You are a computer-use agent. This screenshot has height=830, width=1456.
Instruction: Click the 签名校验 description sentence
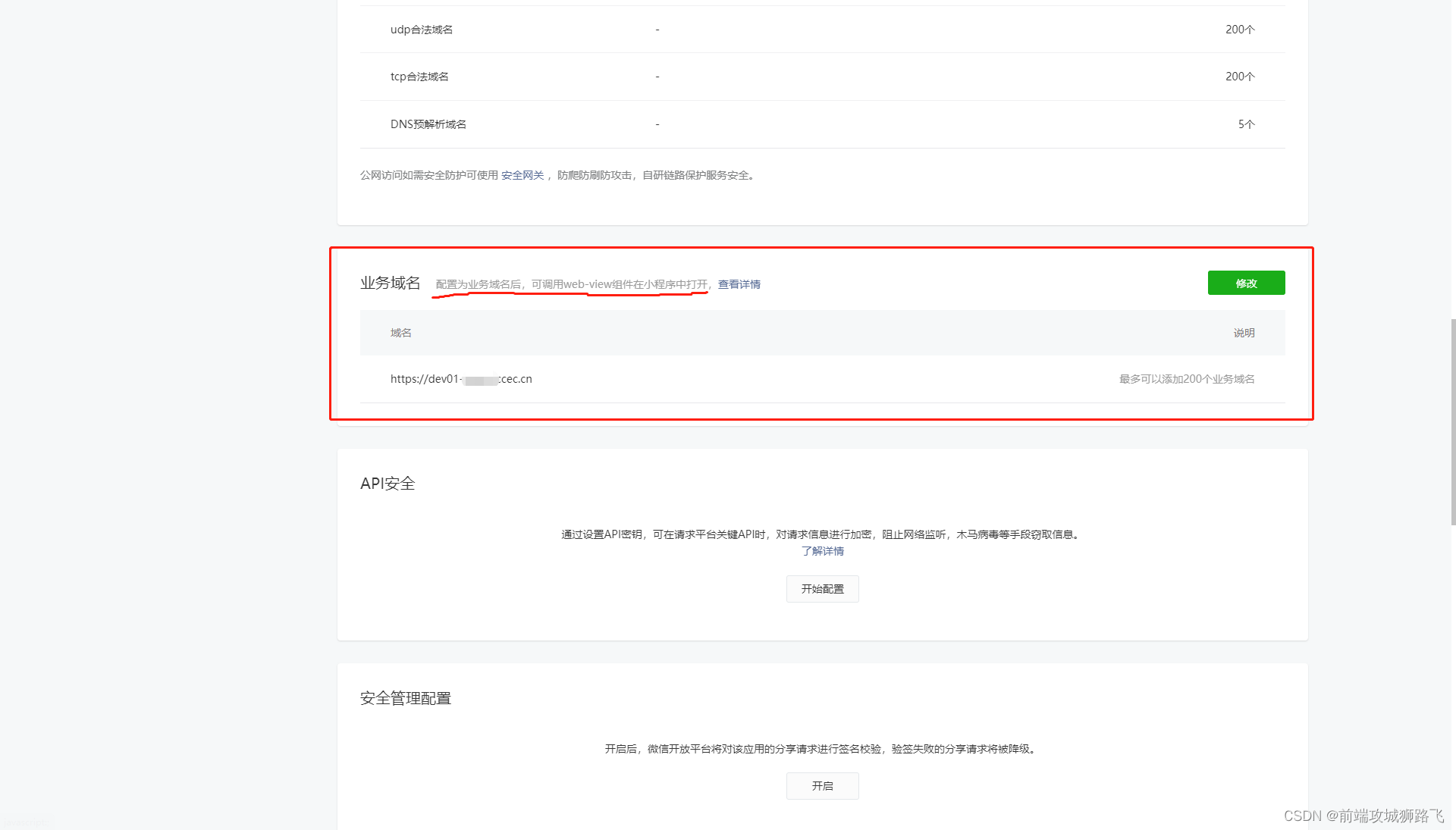(x=822, y=749)
